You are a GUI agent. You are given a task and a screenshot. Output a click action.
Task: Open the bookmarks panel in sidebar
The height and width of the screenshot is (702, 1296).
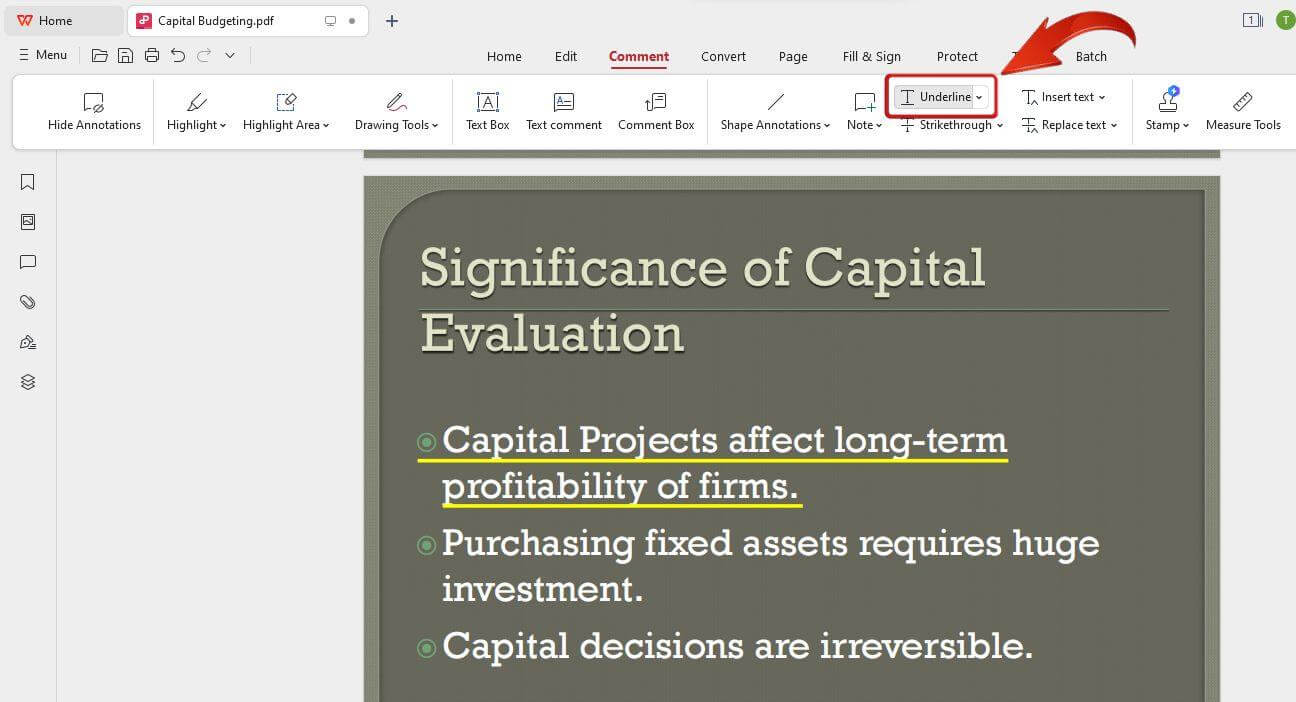pos(28,182)
